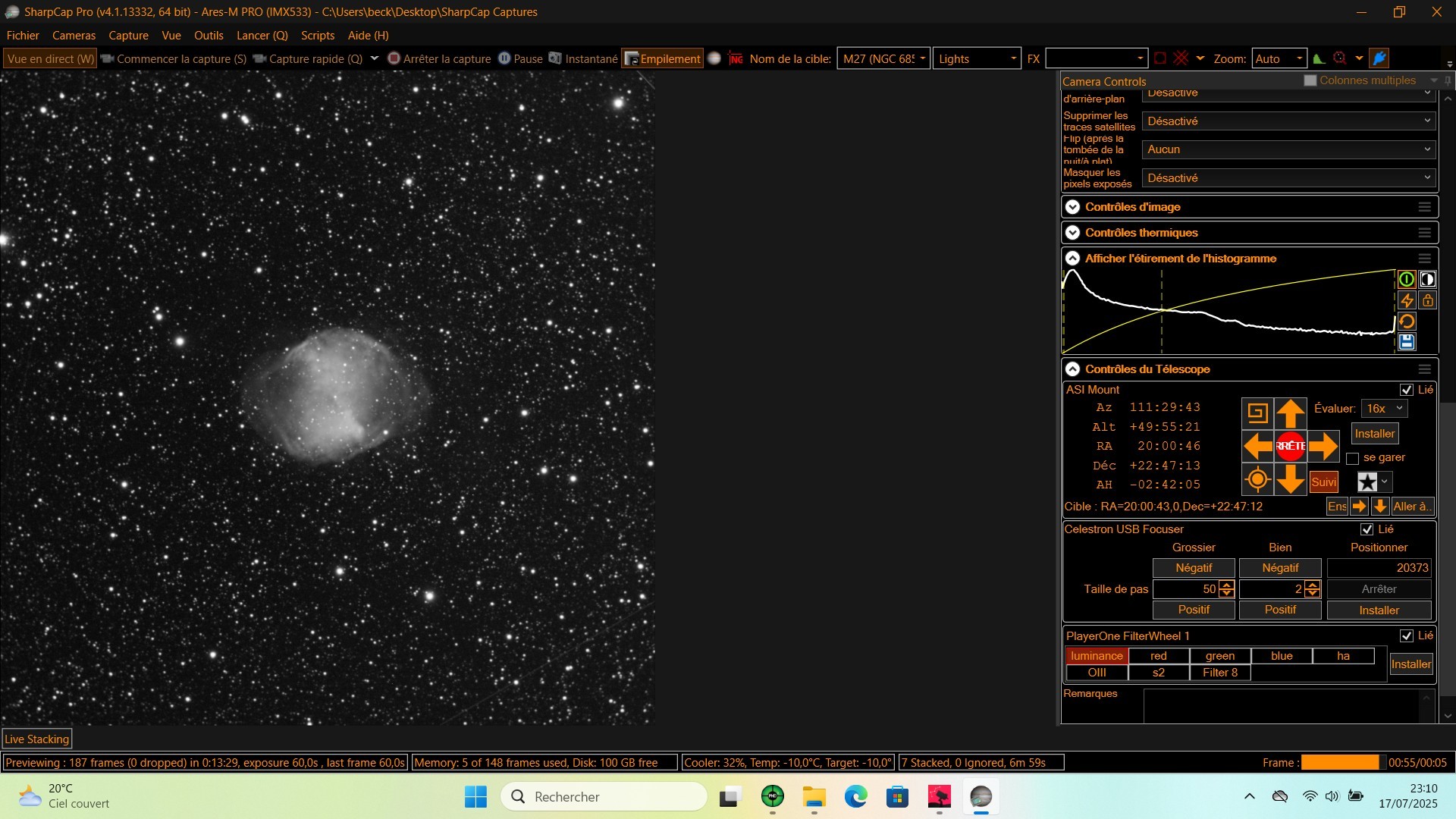
Task: Open the Zoom Auto dropdown
Action: [x=1279, y=58]
